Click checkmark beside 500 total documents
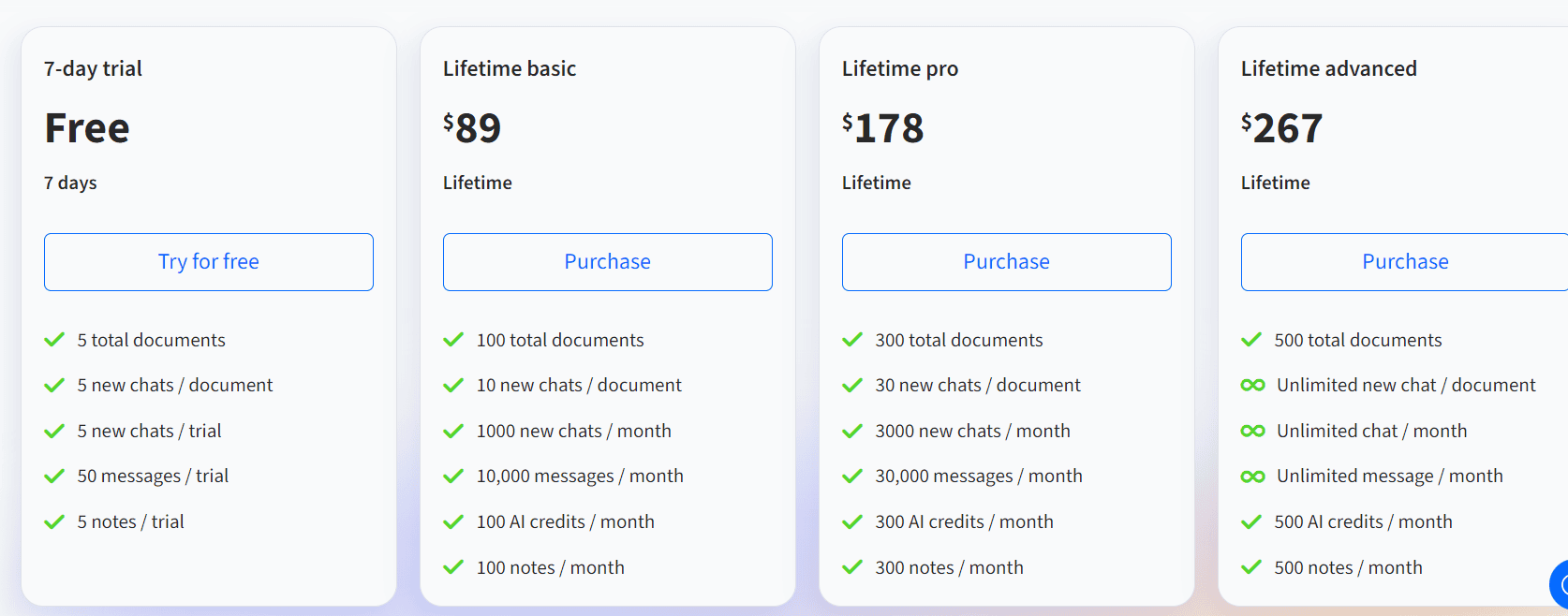The image size is (1568, 616). [x=1251, y=340]
